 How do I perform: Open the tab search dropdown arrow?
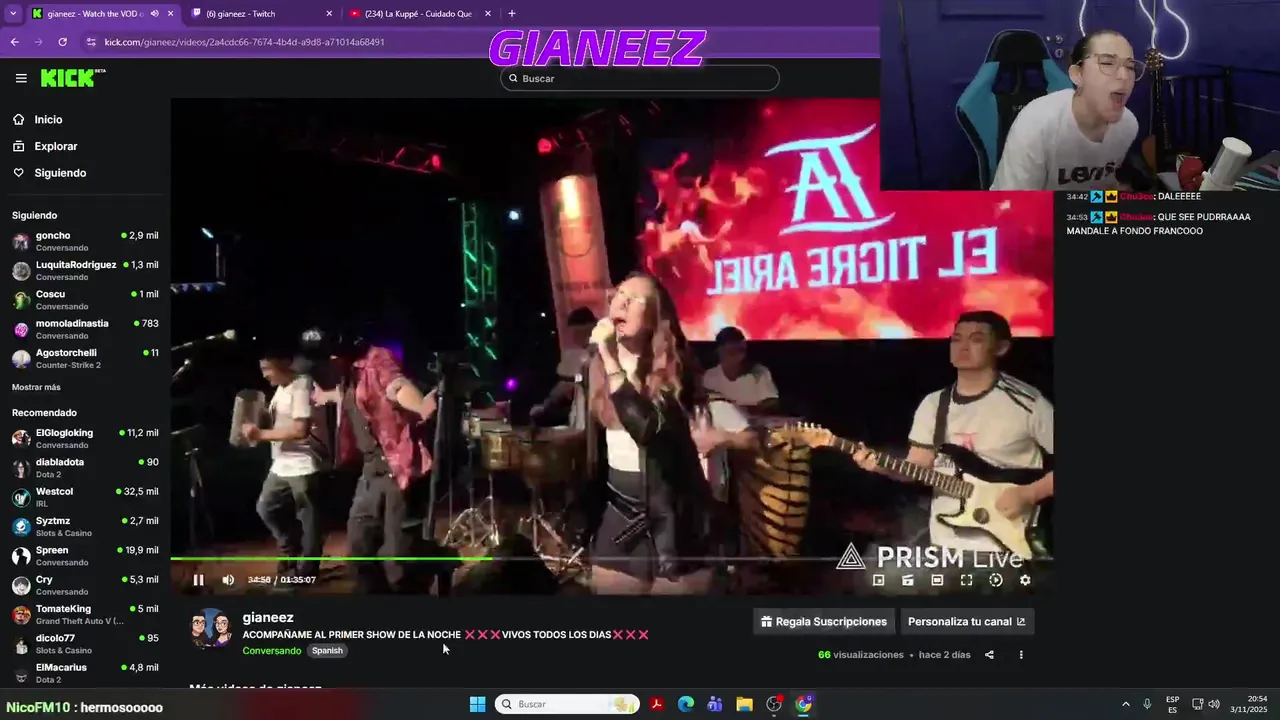12,14
